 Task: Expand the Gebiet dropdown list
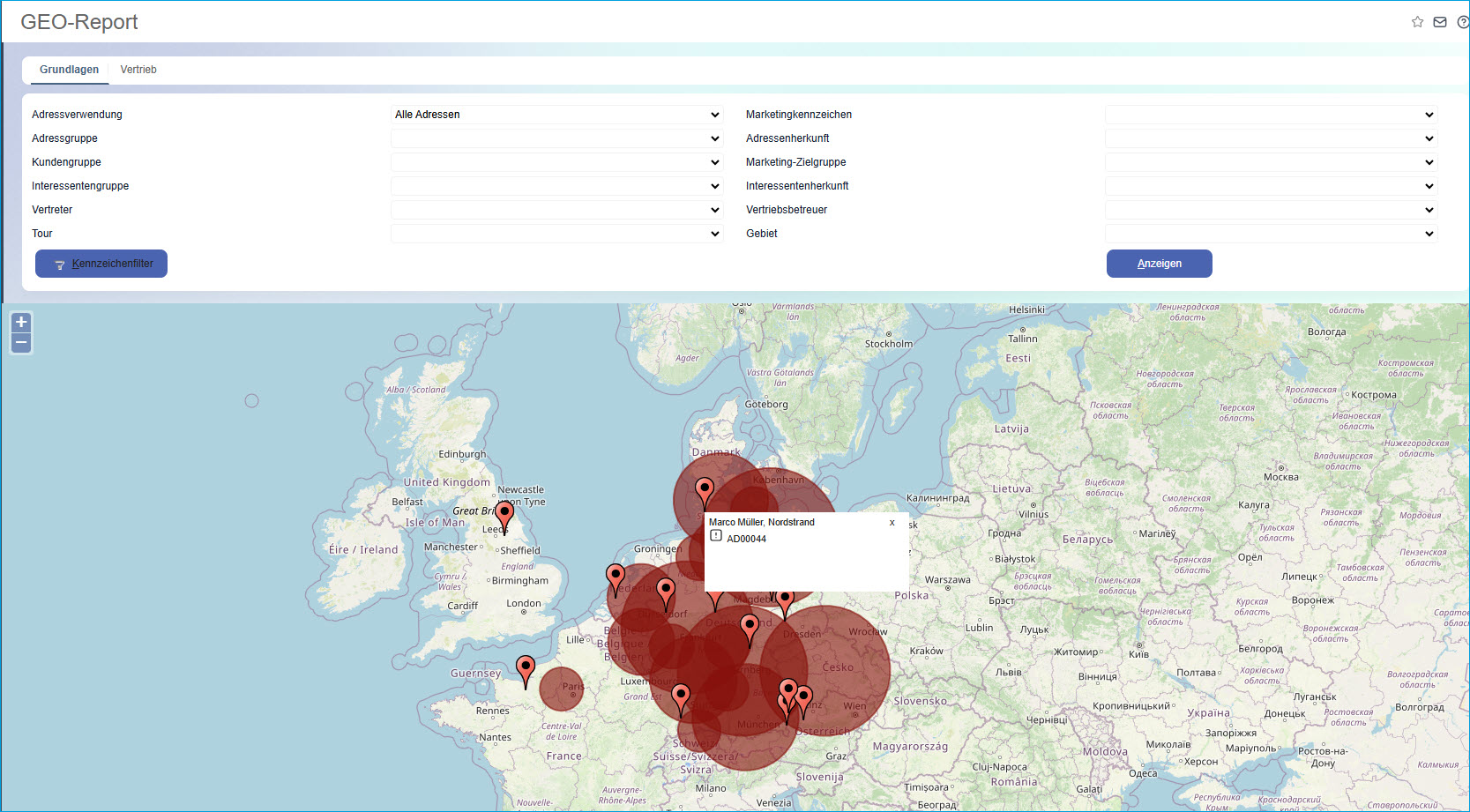[1271, 234]
